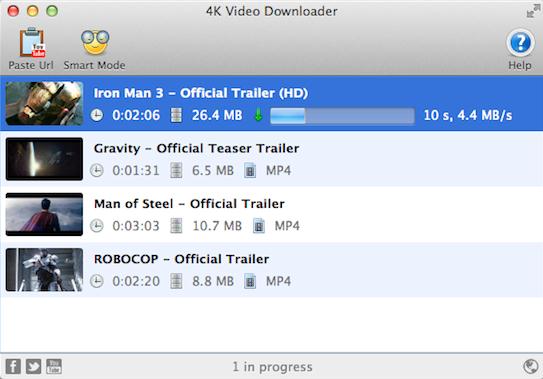Select the Gravity teaser trailer thumbnail
This screenshot has height=379, width=543.
point(44,159)
